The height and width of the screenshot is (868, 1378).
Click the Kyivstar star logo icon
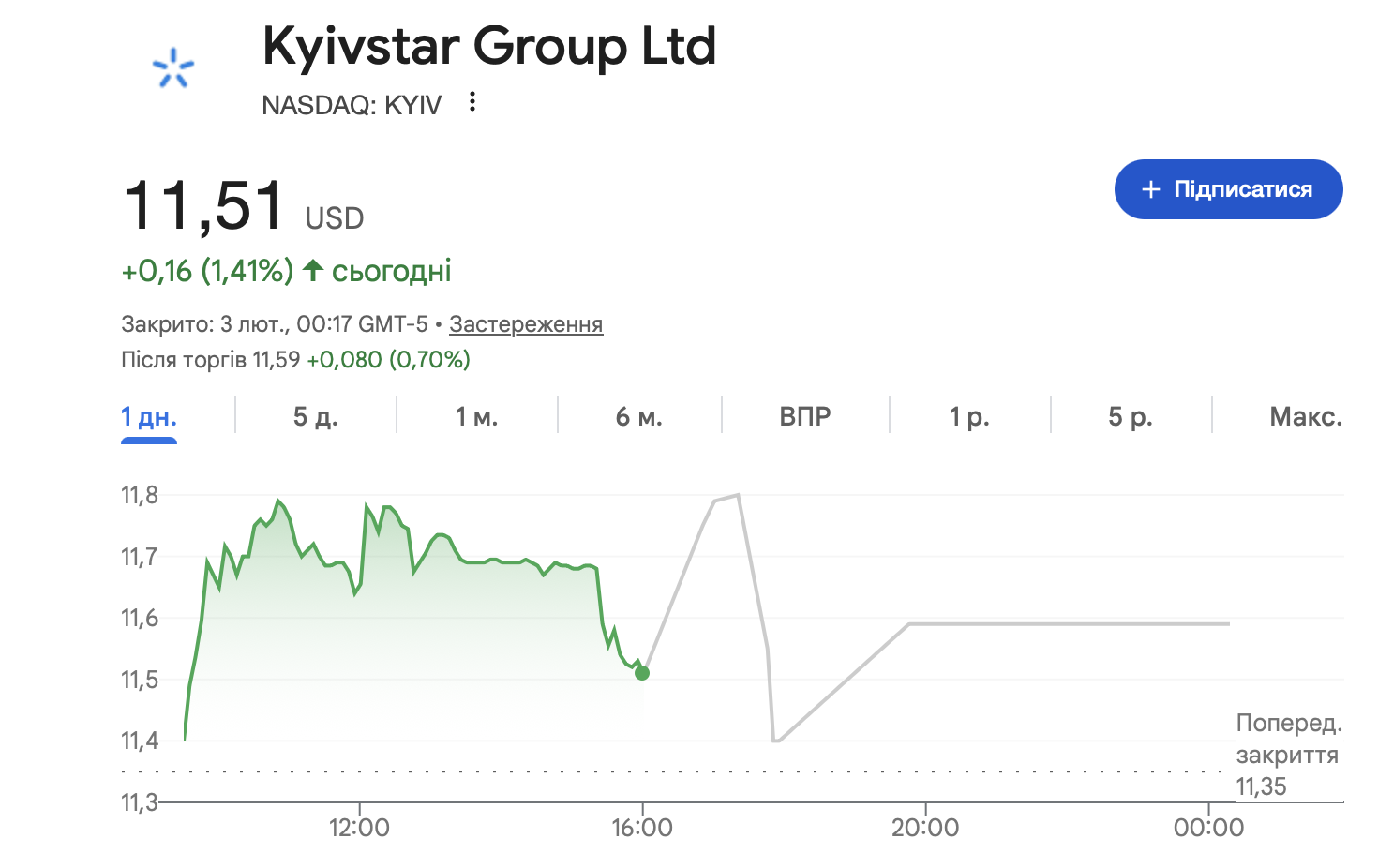coord(173,68)
